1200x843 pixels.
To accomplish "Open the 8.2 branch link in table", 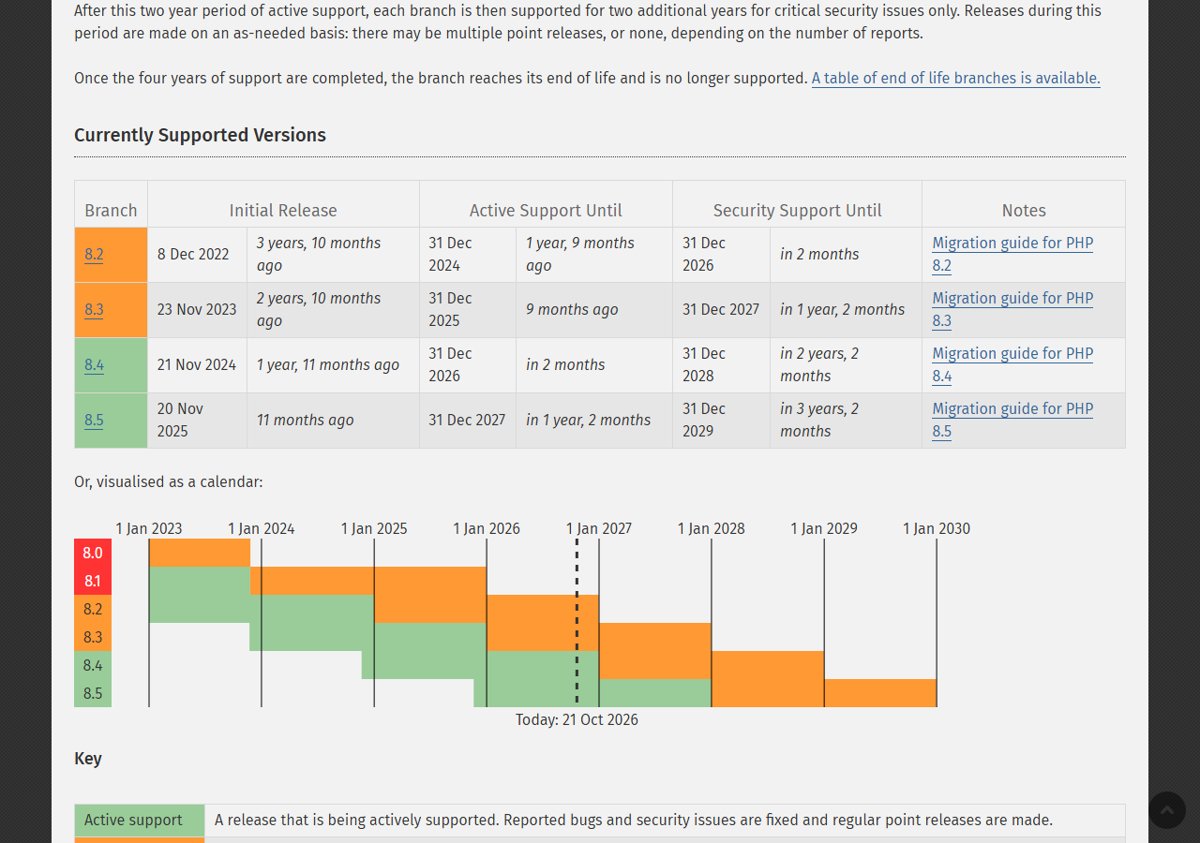I will 94,254.
